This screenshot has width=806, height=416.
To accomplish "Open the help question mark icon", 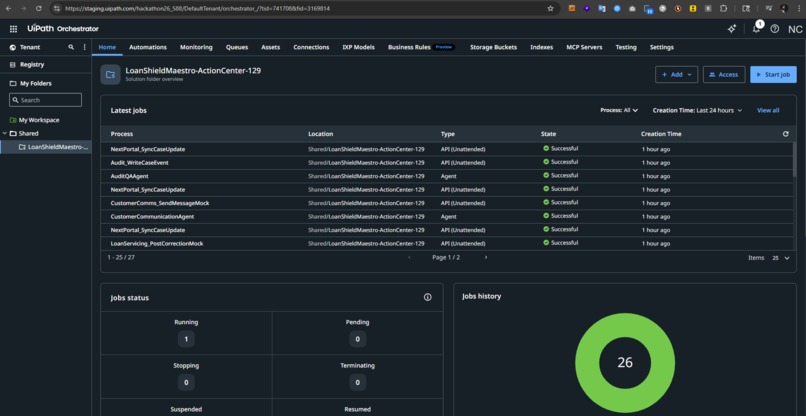I will point(775,29).
